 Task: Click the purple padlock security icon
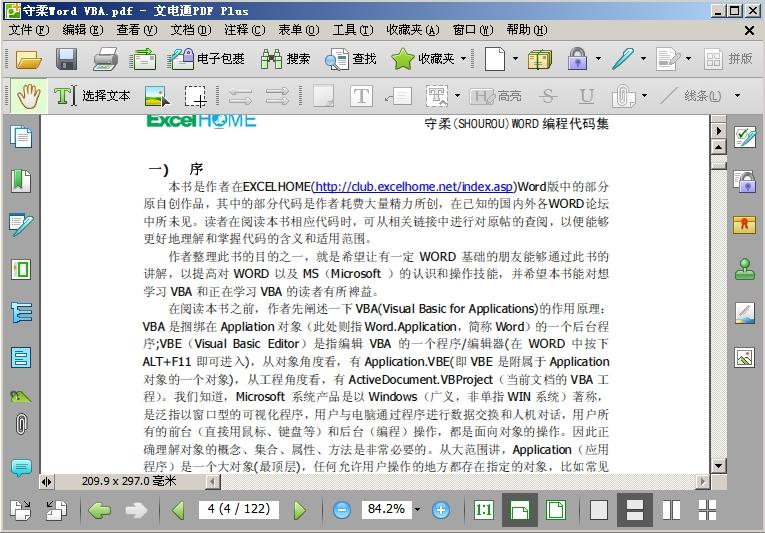[578, 59]
